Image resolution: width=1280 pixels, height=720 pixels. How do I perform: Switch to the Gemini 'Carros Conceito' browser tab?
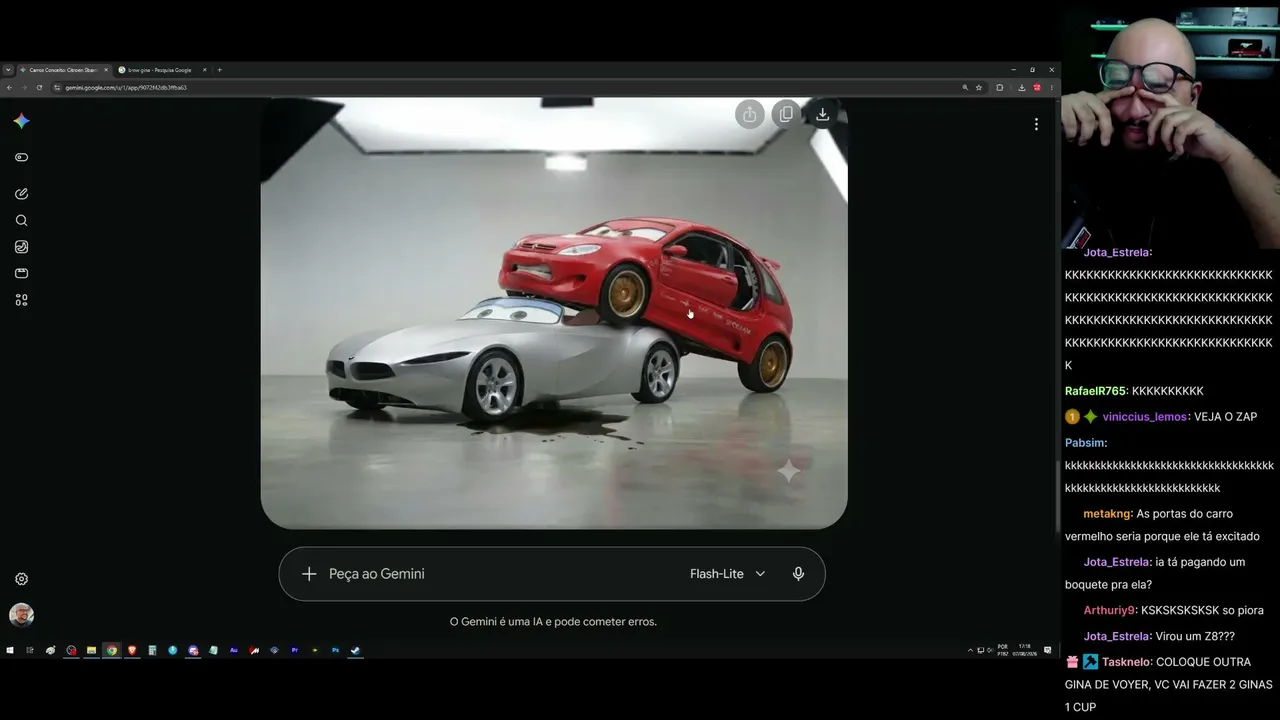(x=63, y=70)
